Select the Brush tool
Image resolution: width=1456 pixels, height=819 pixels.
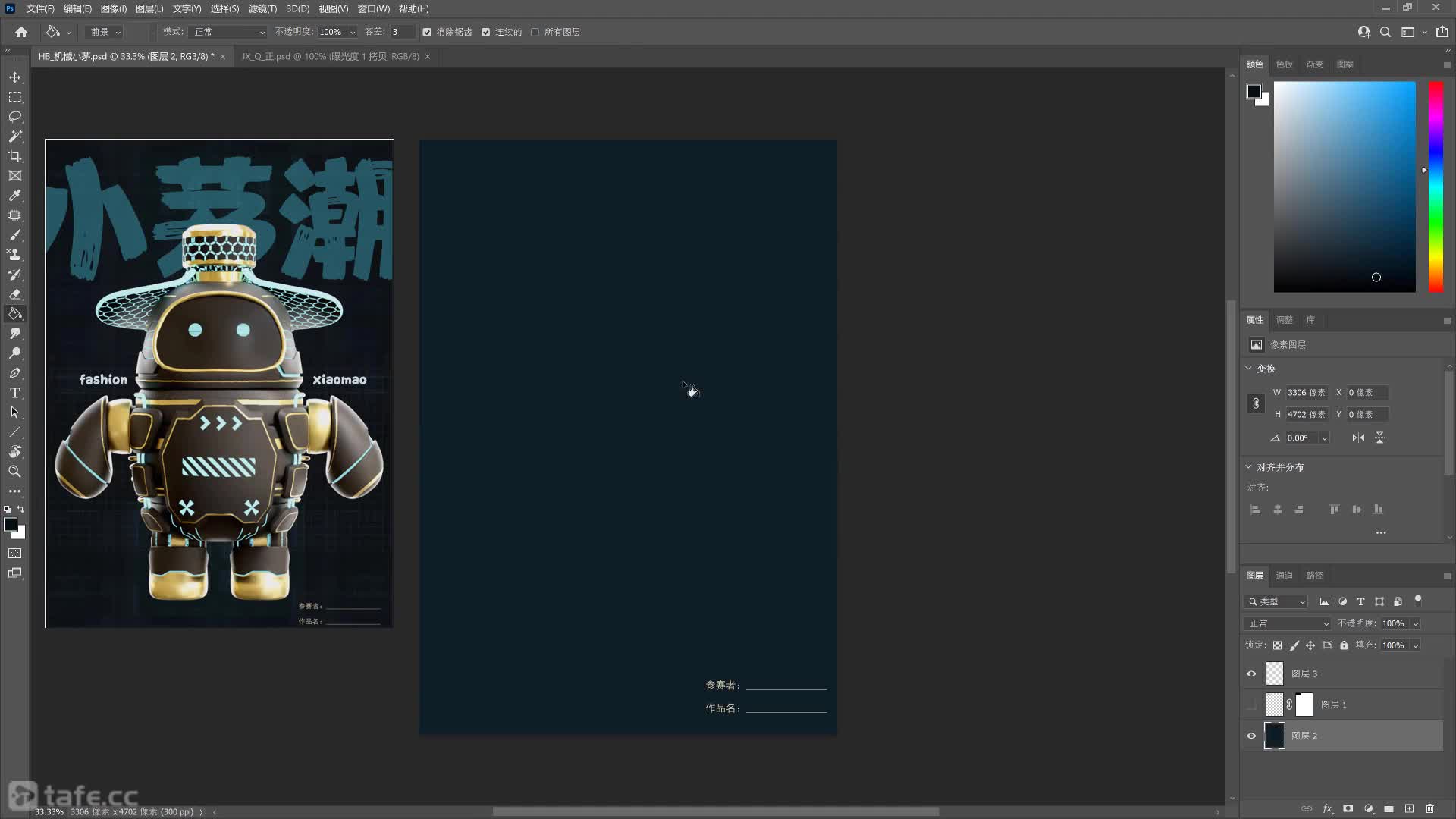[15, 235]
